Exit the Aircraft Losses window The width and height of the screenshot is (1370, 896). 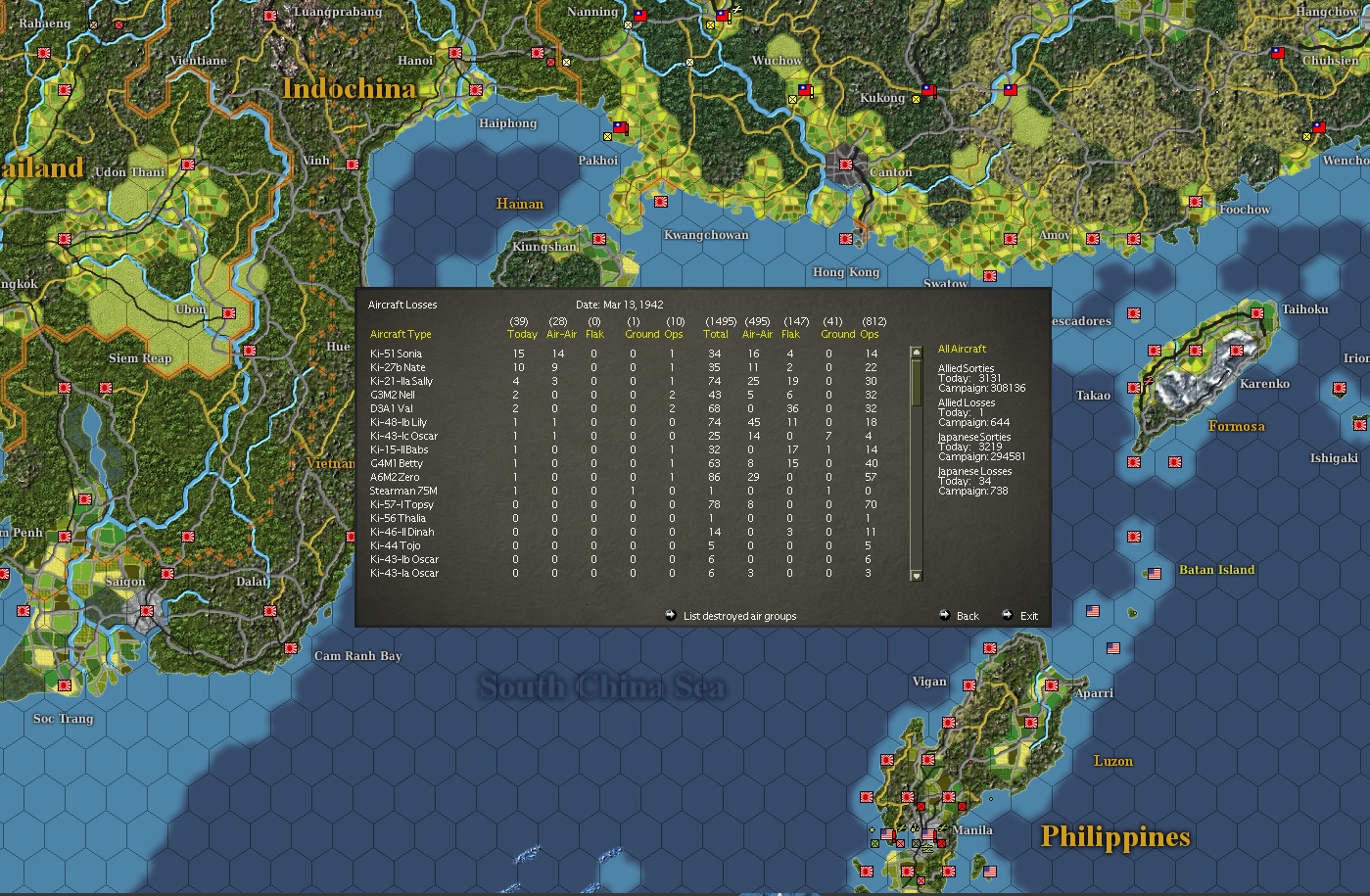tap(1028, 616)
